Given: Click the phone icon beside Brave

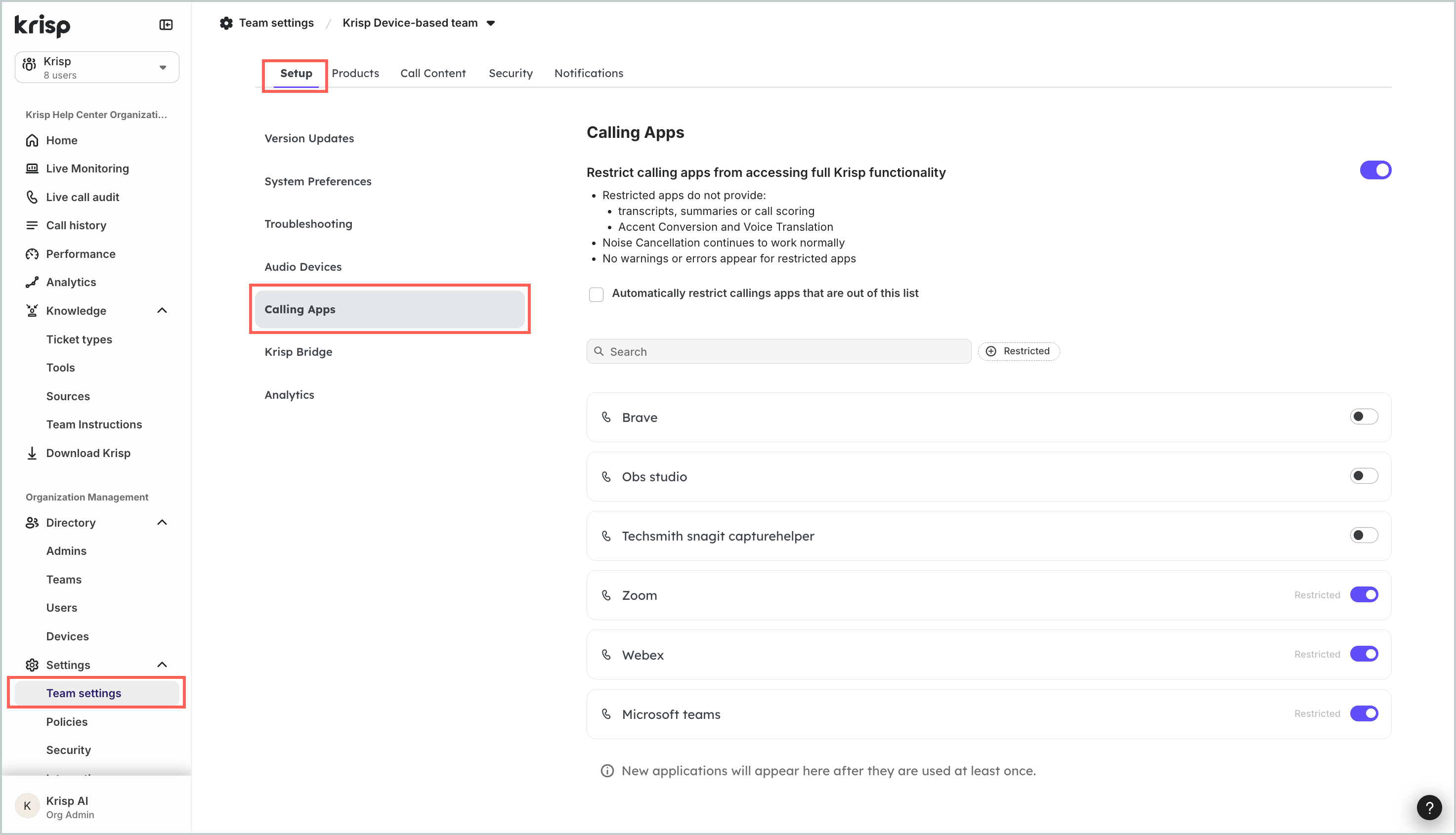Looking at the screenshot, I should (x=606, y=417).
